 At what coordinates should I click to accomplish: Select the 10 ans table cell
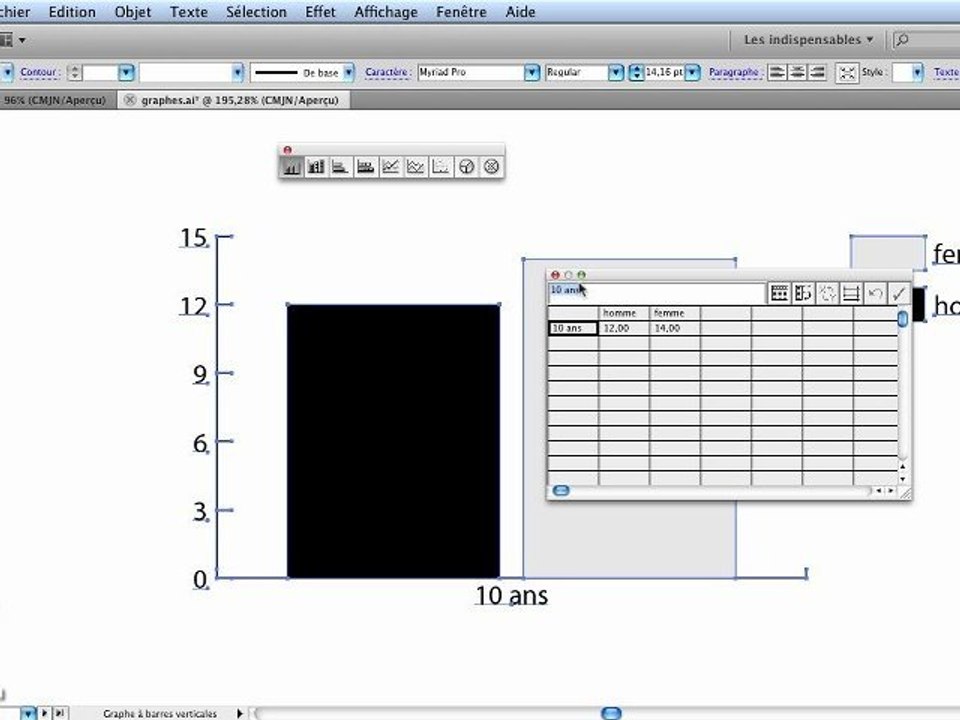(x=573, y=328)
